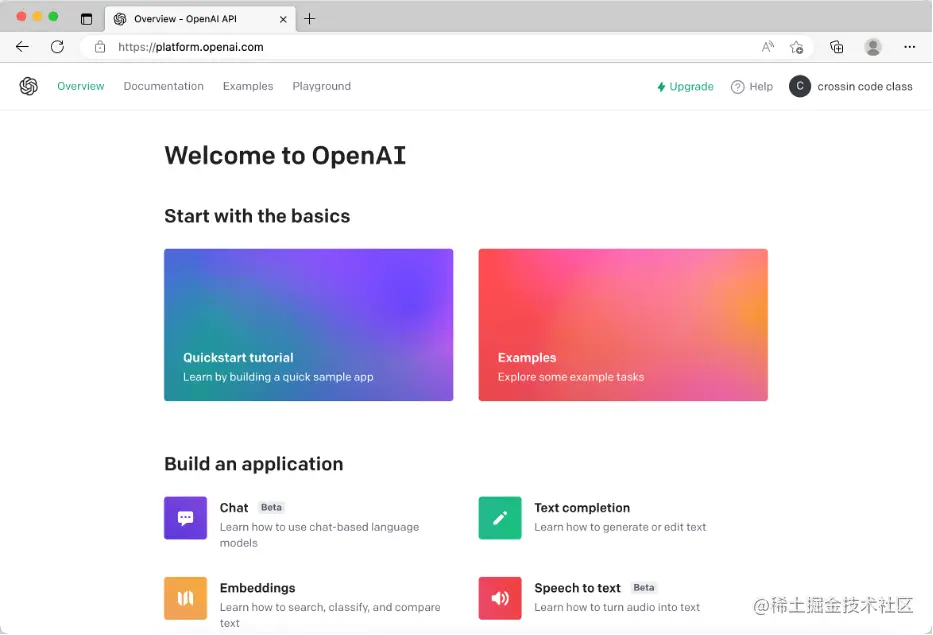Click the 'Build an application' heading
Image resolution: width=933 pixels, height=635 pixels.
pos(253,464)
